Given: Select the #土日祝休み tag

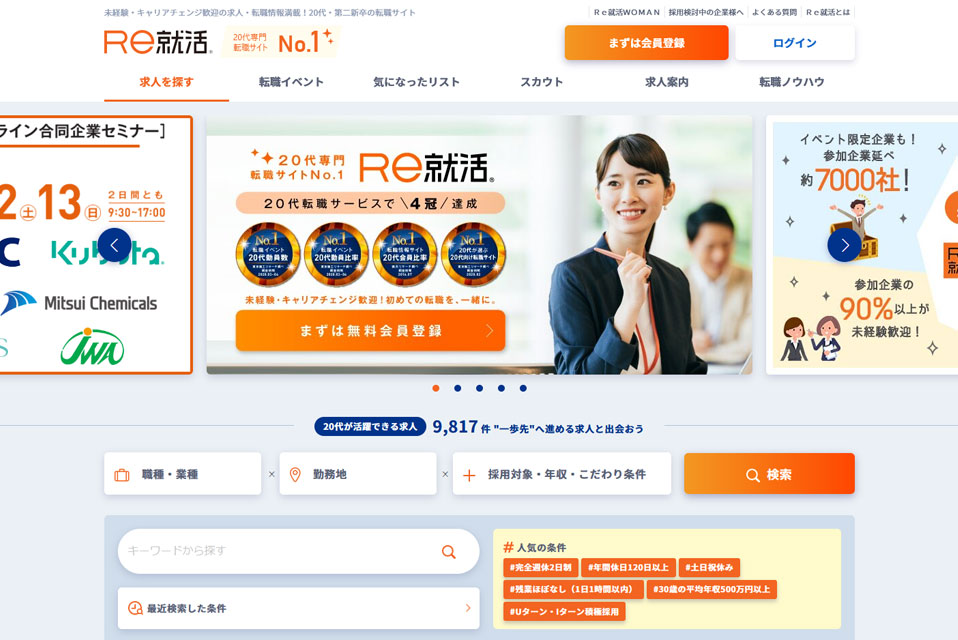Looking at the screenshot, I should [x=709, y=567].
